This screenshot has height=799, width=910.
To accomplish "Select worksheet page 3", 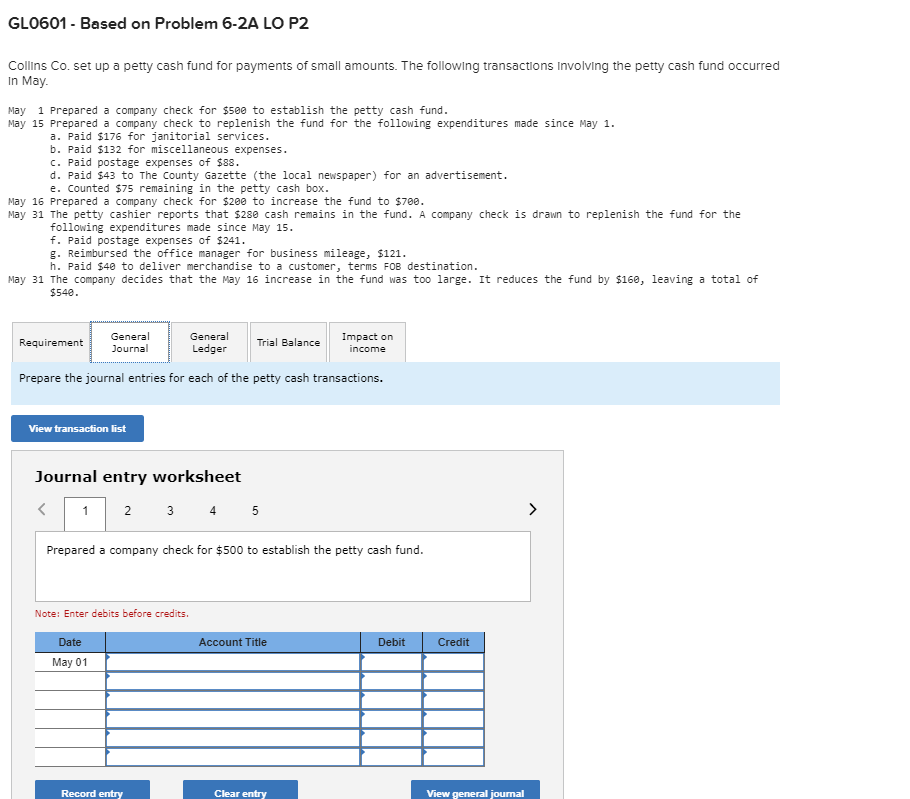I will 170,510.
